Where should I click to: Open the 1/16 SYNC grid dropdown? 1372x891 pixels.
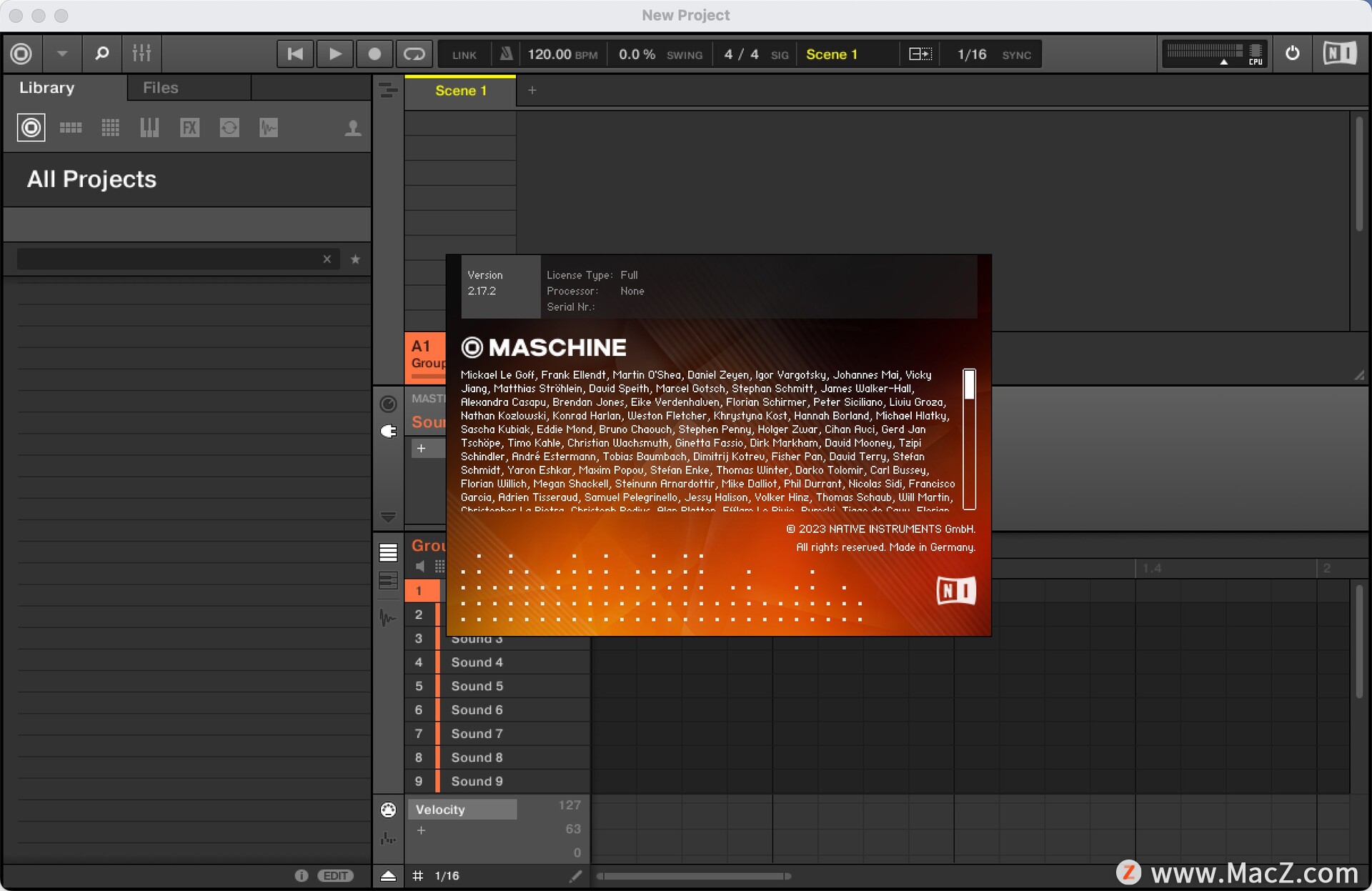point(992,54)
